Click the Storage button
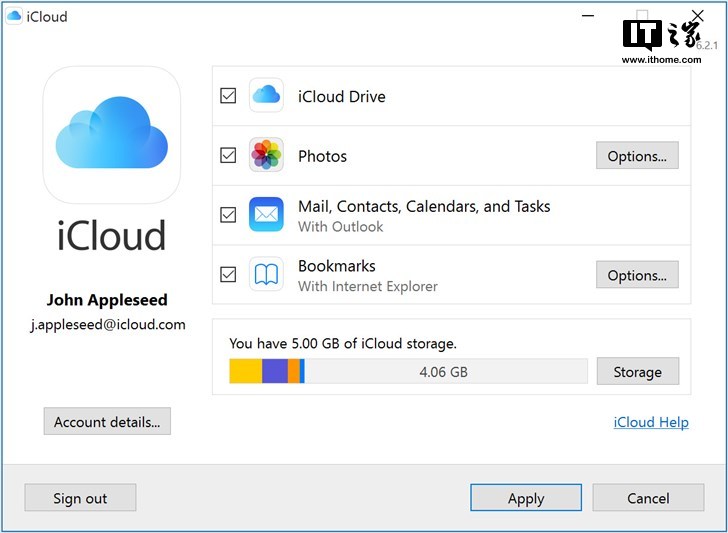The image size is (728, 533). (x=637, y=372)
